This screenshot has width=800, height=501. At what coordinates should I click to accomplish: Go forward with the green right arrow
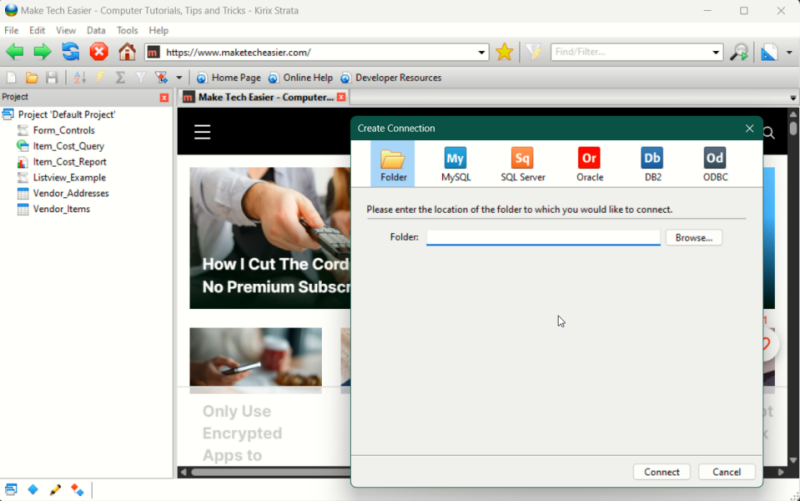tap(42, 52)
